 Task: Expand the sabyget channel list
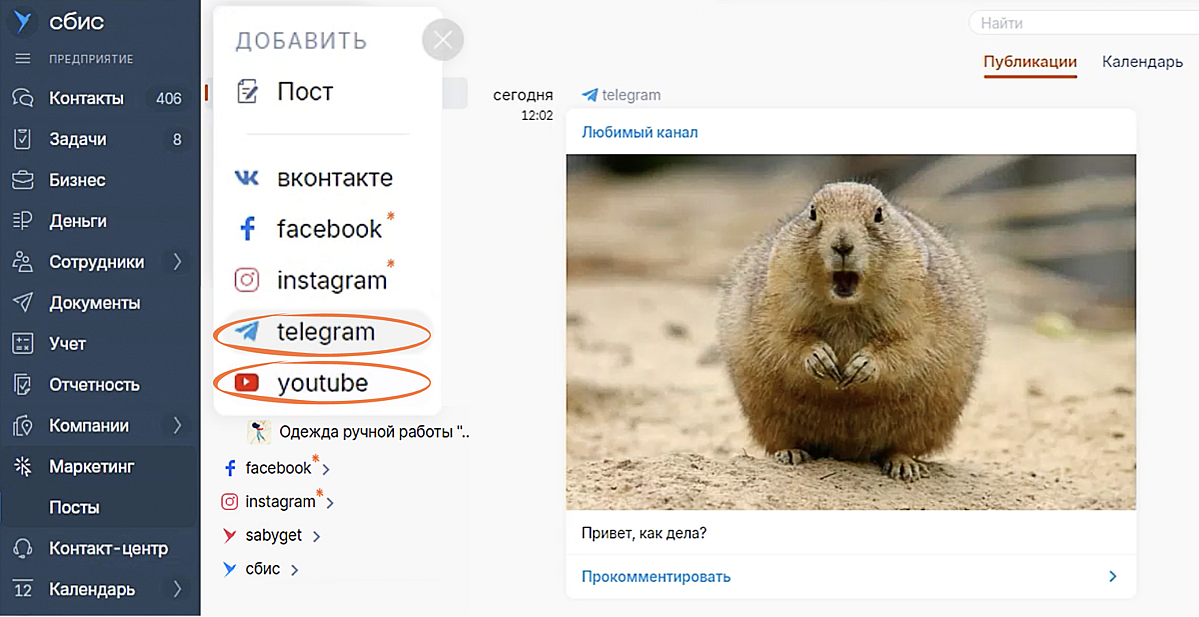[x=316, y=536]
